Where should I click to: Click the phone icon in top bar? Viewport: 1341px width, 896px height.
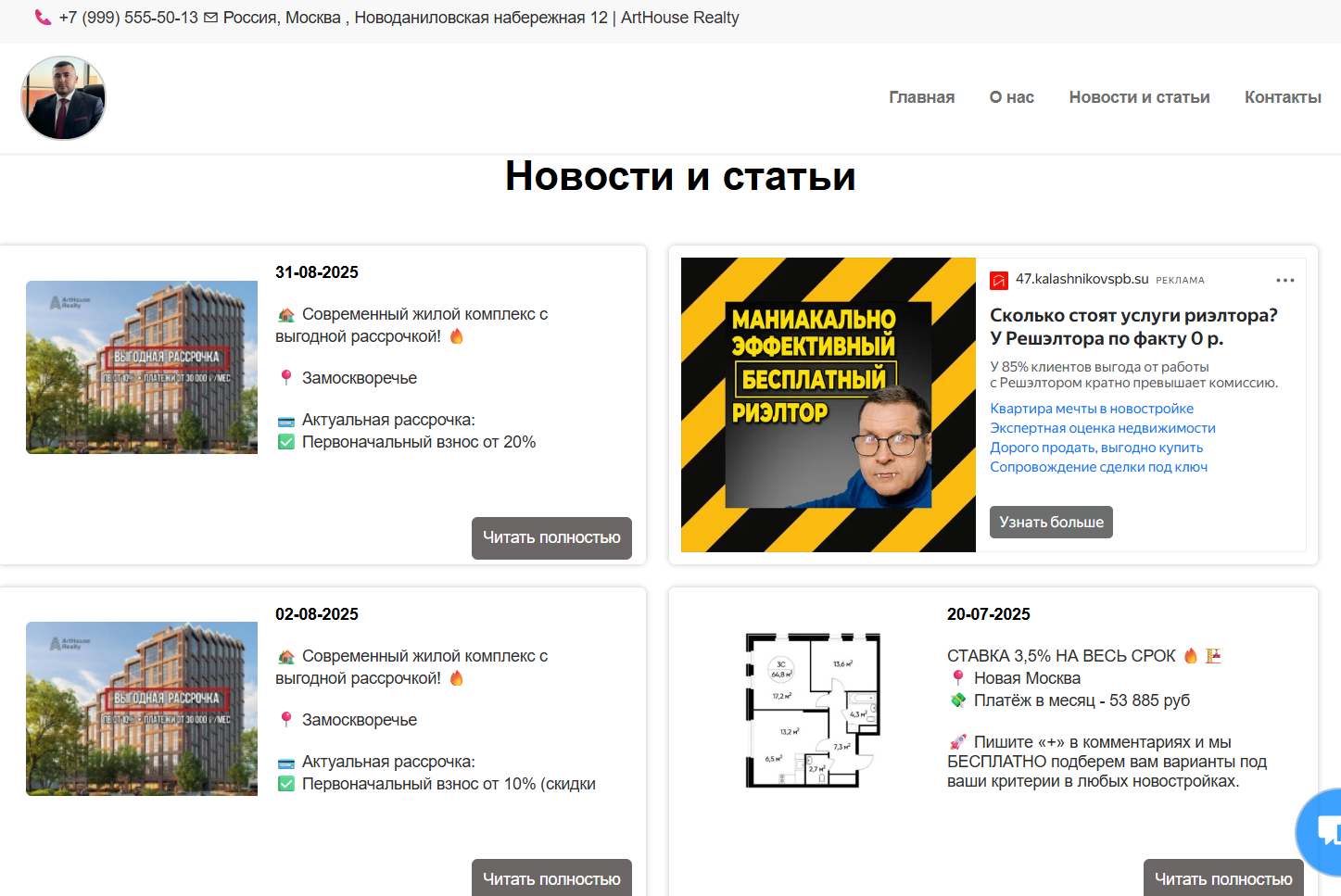point(43,18)
